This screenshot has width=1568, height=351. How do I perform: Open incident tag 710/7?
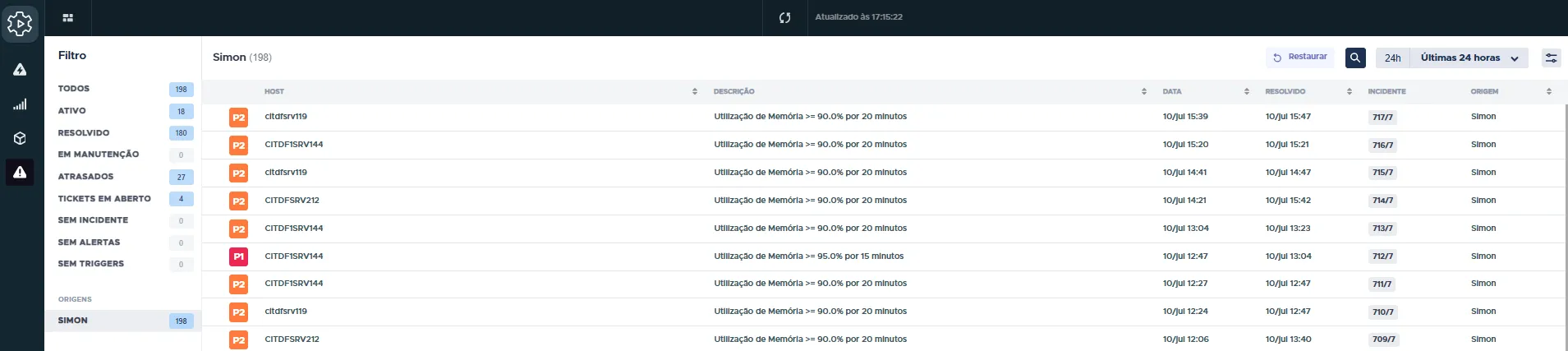1382,312
